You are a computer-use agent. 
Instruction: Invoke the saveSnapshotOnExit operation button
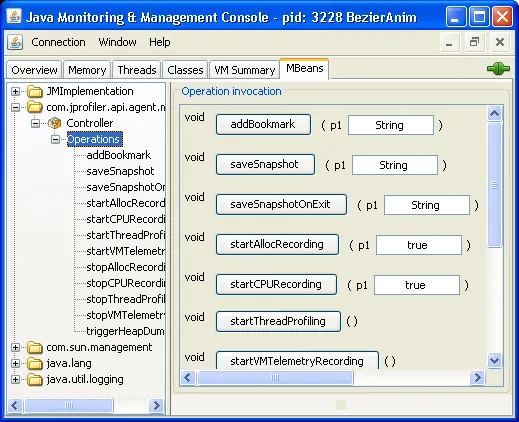click(281, 205)
